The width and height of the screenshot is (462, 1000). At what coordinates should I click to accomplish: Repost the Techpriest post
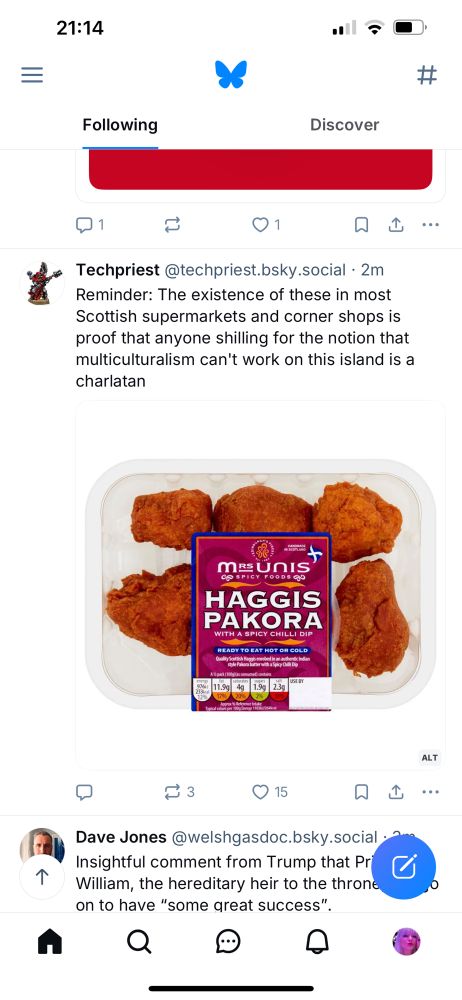pos(179,792)
